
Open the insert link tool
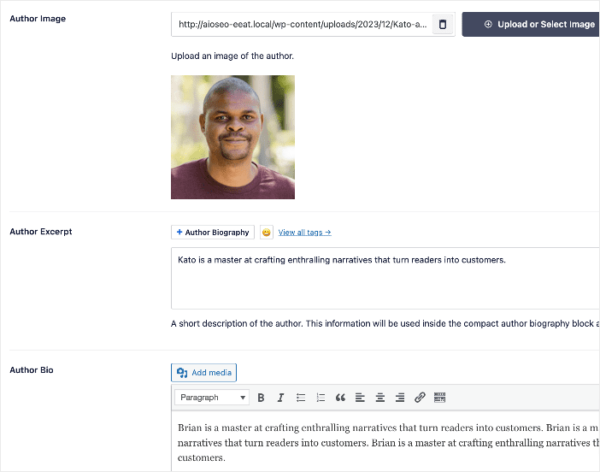point(420,398)
